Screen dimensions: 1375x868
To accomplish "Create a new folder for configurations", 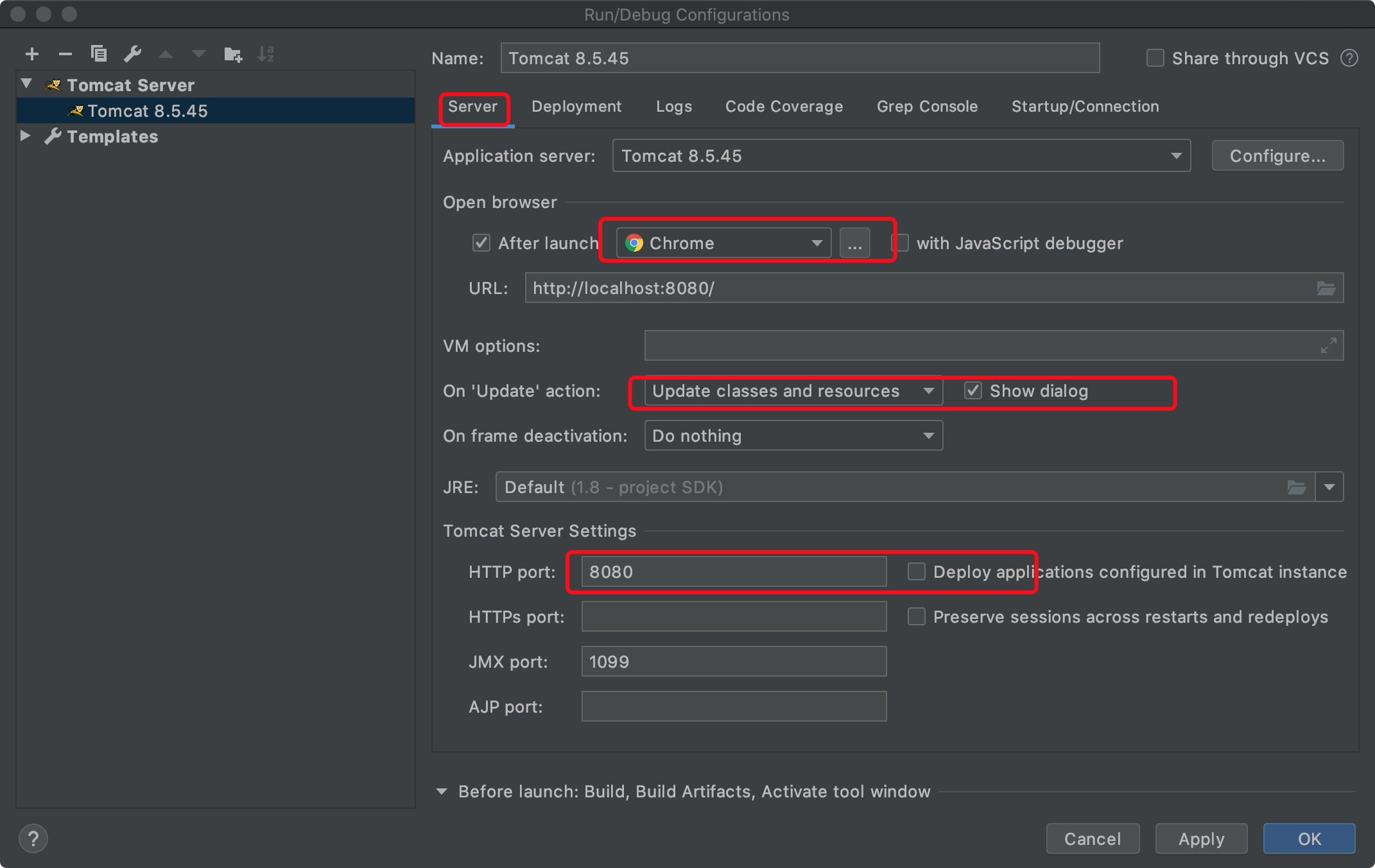I will pos(233,54).
